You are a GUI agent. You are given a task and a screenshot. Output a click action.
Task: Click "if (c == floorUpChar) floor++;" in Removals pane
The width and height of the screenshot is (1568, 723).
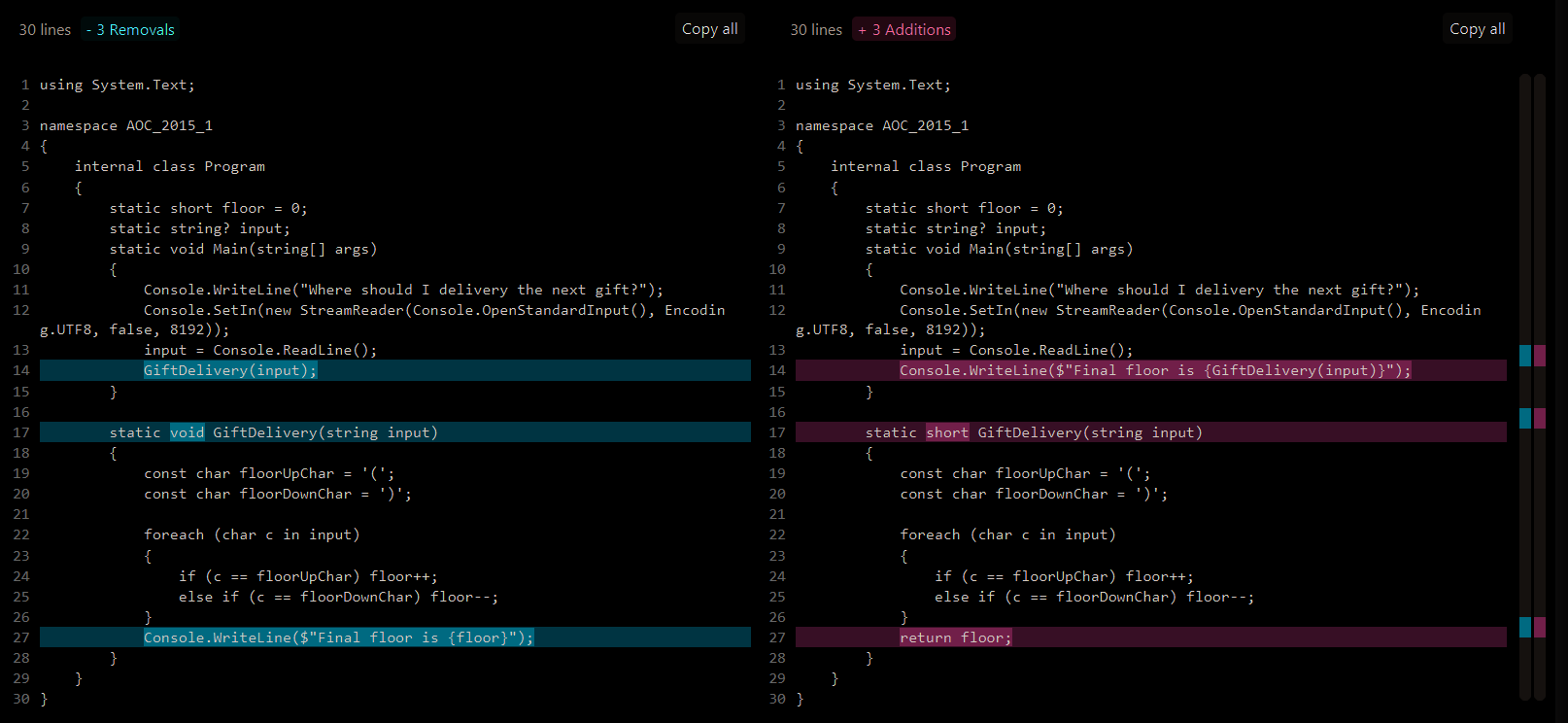coord(308,576)
